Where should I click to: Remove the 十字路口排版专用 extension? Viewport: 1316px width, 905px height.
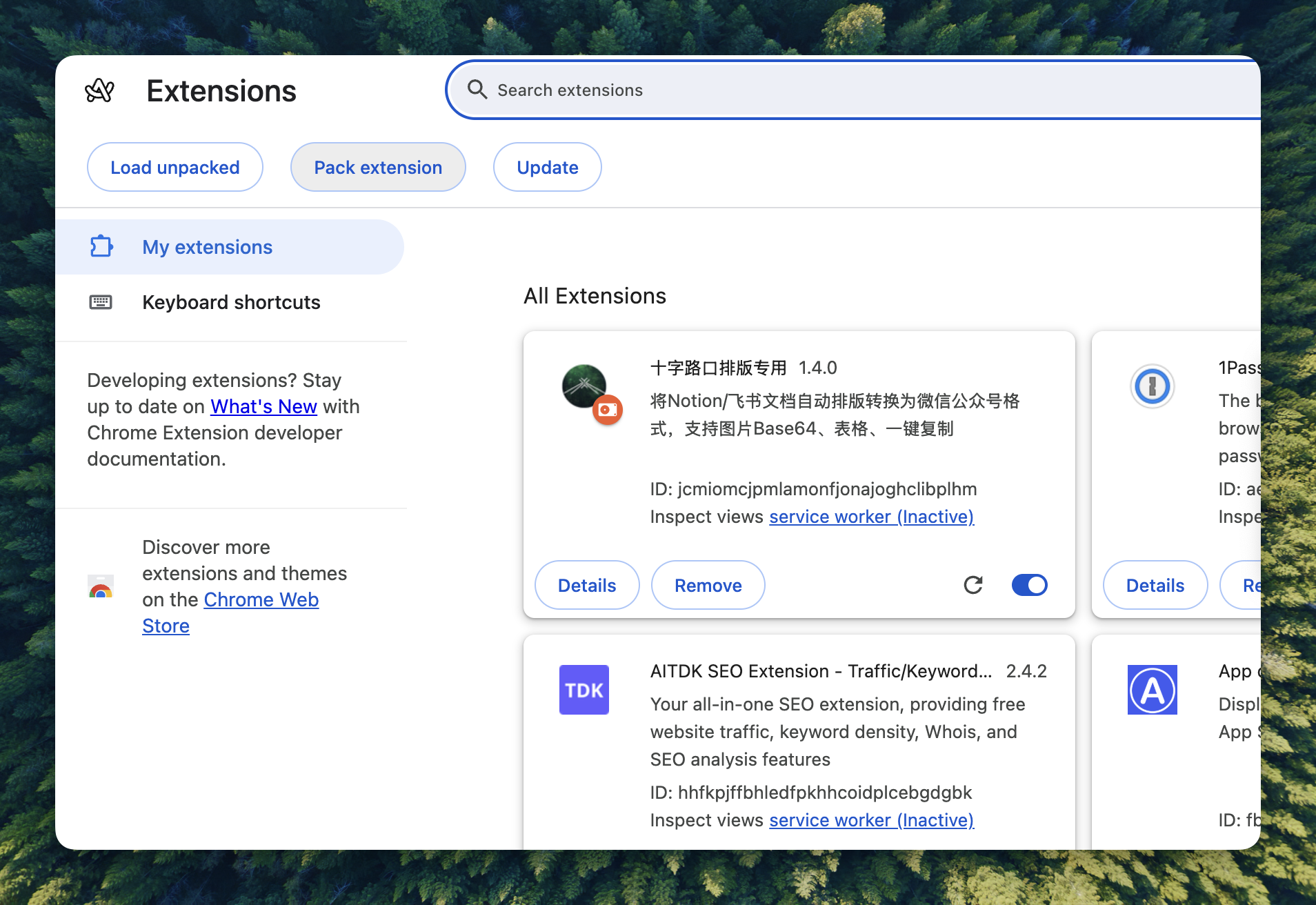tap(708, 585)
